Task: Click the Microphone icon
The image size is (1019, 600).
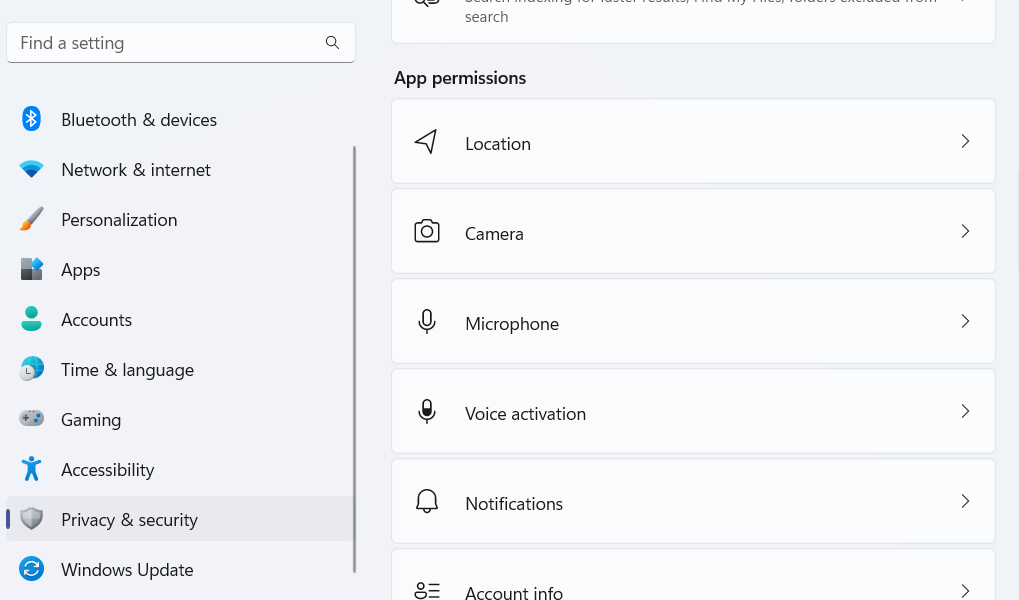Action: [x=427, y=321]
